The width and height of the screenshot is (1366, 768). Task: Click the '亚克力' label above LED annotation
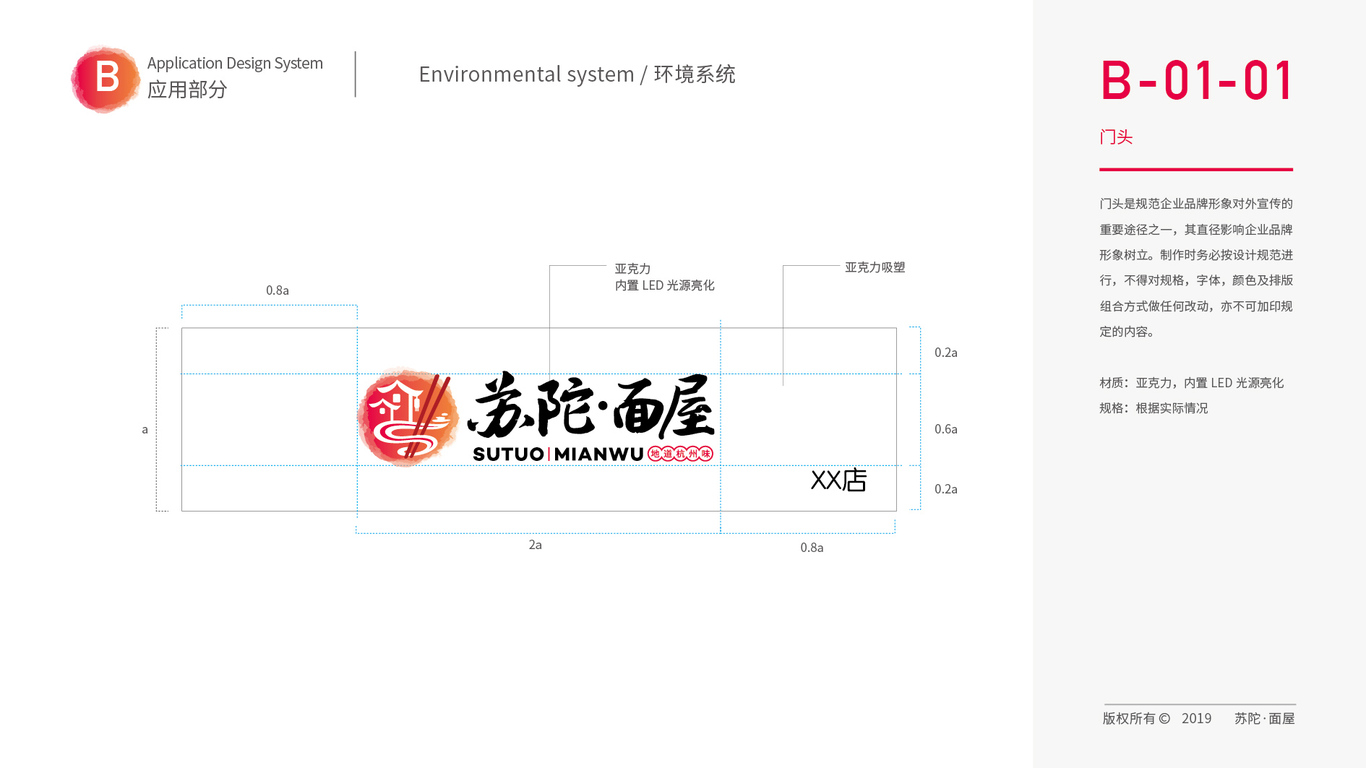(633, 269)
